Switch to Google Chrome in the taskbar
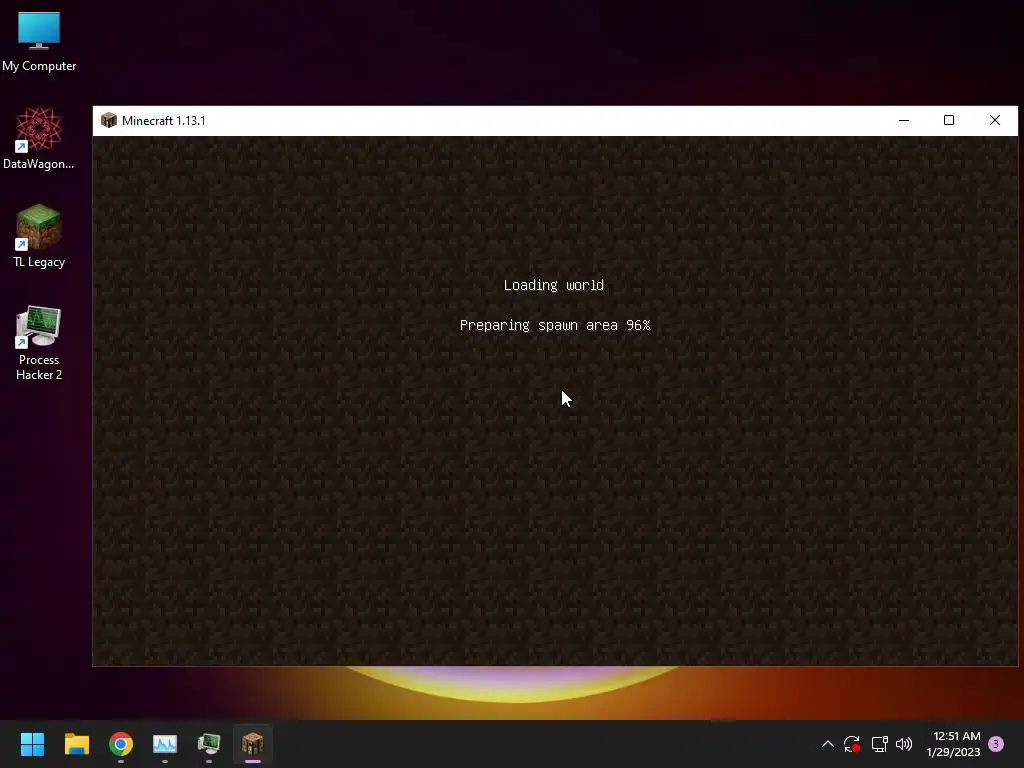 [121, 744]
